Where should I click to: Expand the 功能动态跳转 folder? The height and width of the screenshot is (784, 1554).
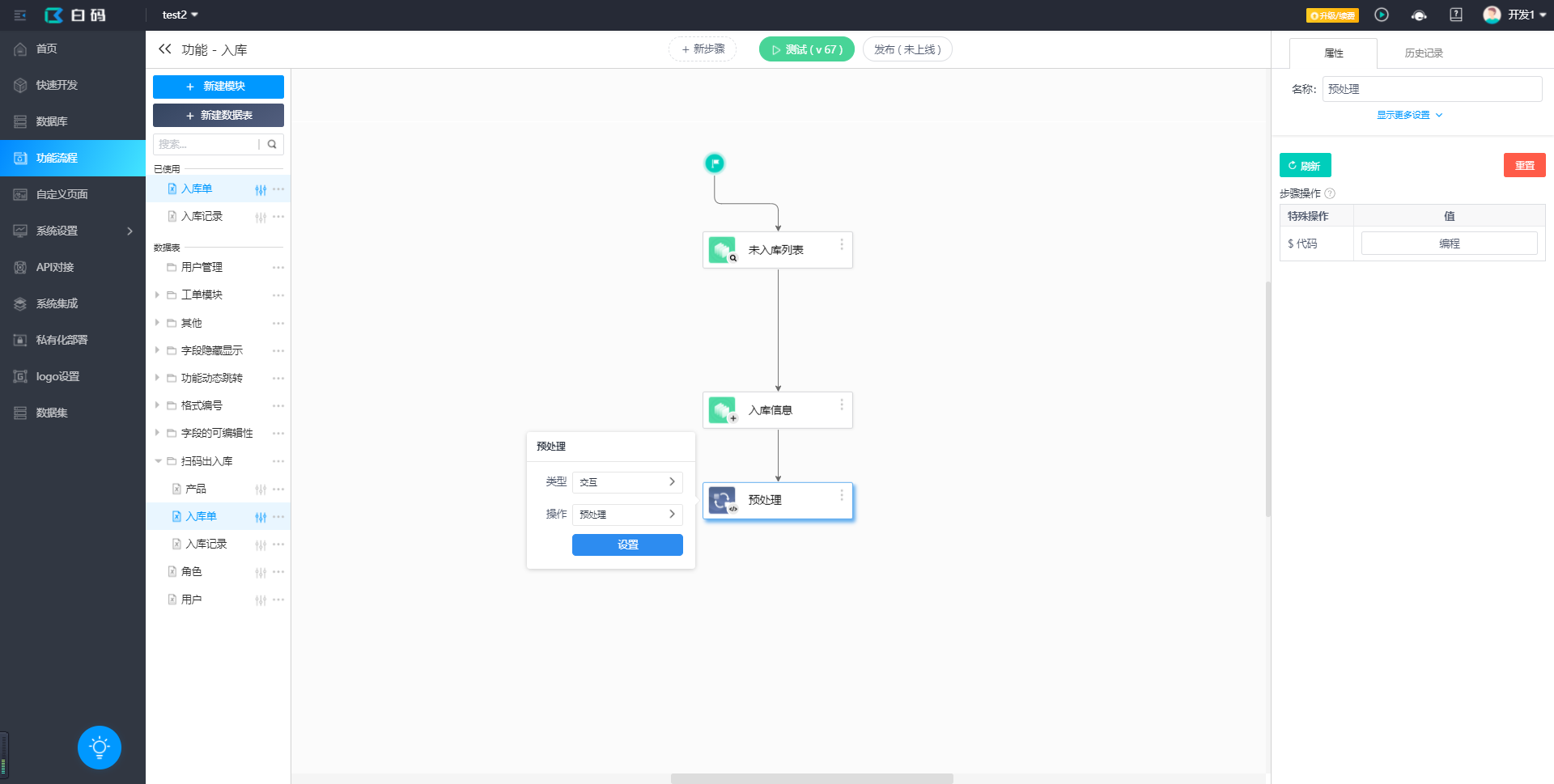coord(157,378)
